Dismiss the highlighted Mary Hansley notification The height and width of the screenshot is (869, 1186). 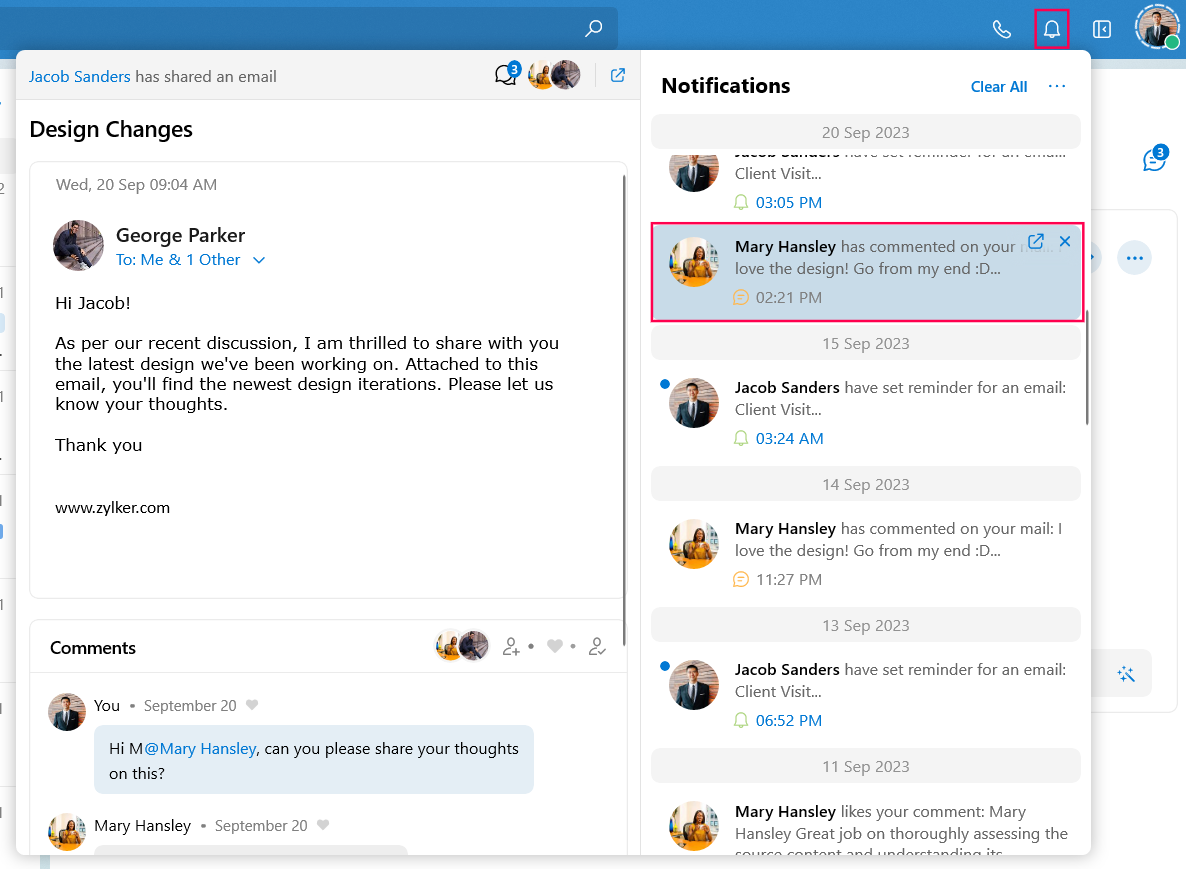click(x=1065, y=242)
